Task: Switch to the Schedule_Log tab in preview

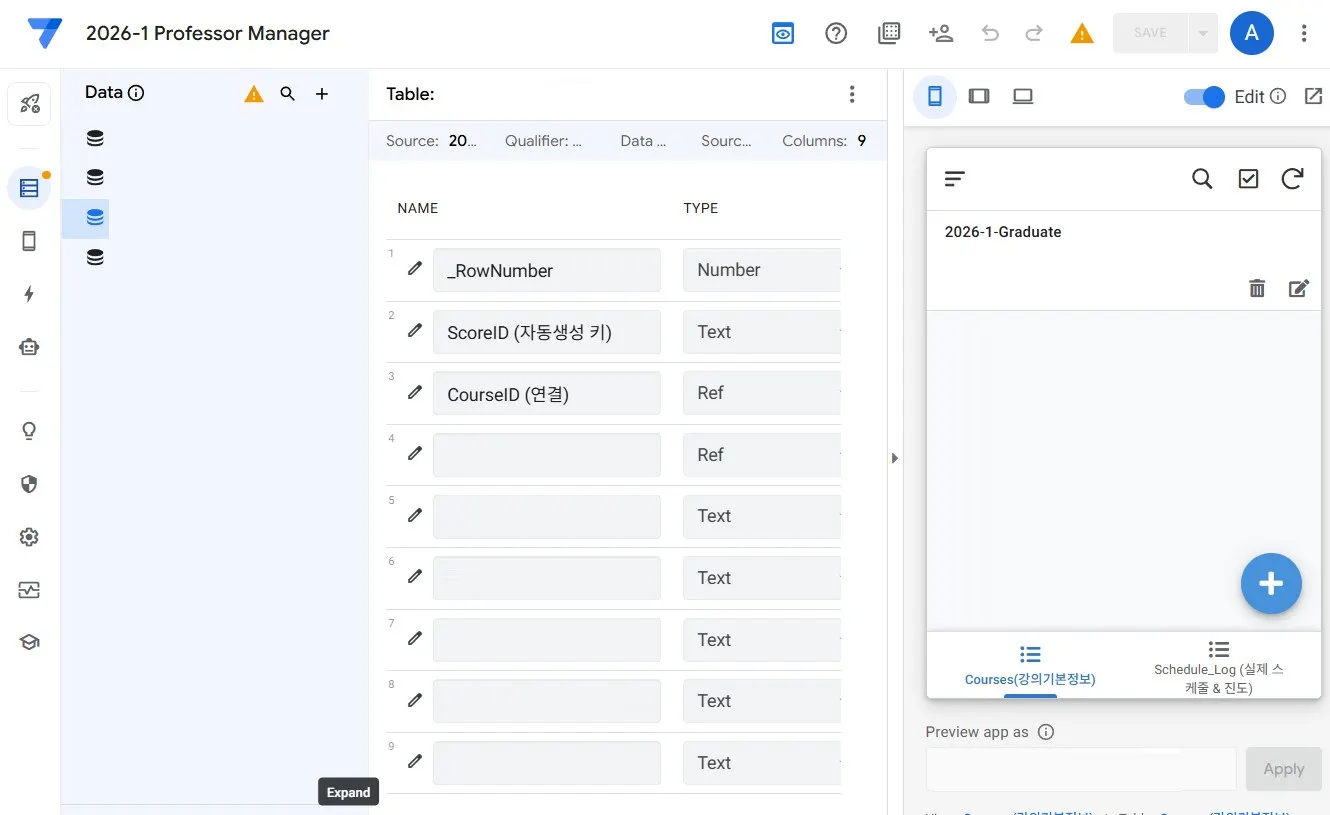Action: click(1217, 665)
